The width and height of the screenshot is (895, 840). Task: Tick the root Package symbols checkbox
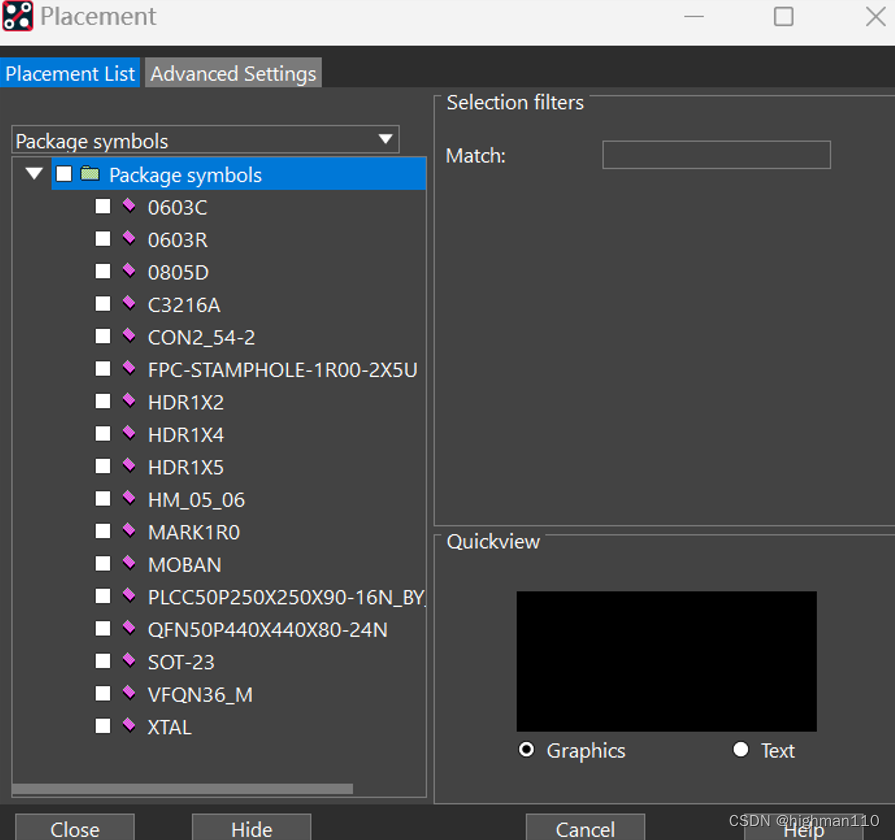point(64,174)
